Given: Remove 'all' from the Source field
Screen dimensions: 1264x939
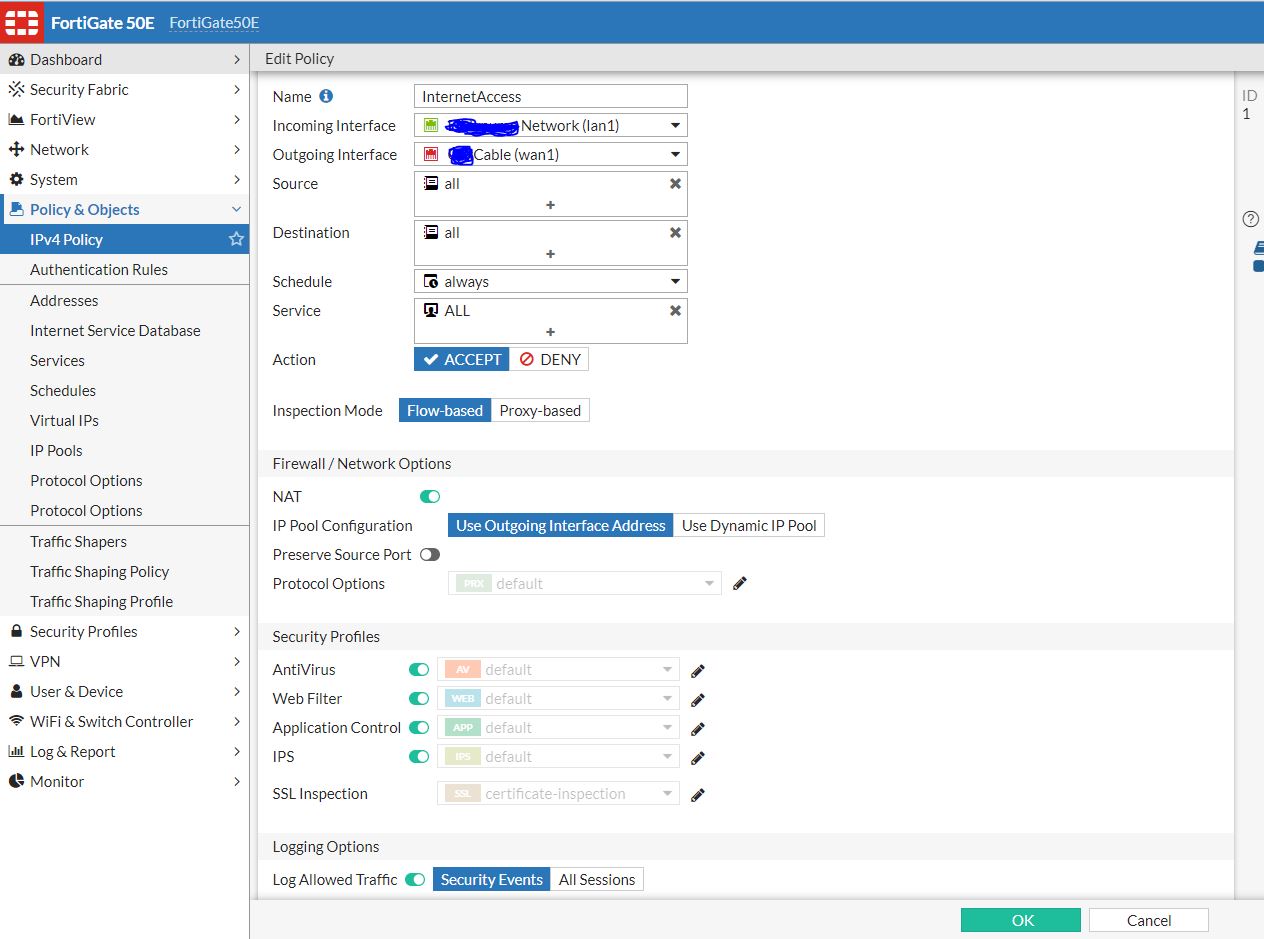Looking at the screenshot, I should pyautogui.click(x=675, y=184).
